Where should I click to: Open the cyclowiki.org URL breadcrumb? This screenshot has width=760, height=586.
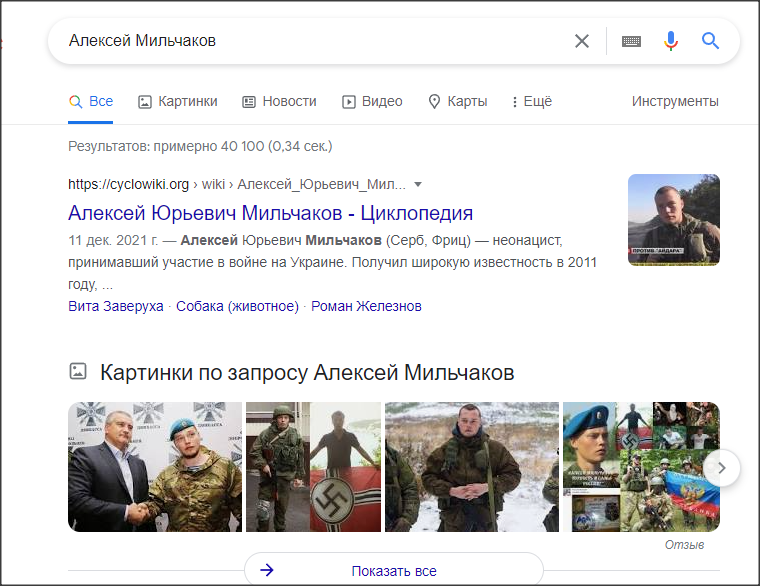pyautogui.click(x=237, y=184)
